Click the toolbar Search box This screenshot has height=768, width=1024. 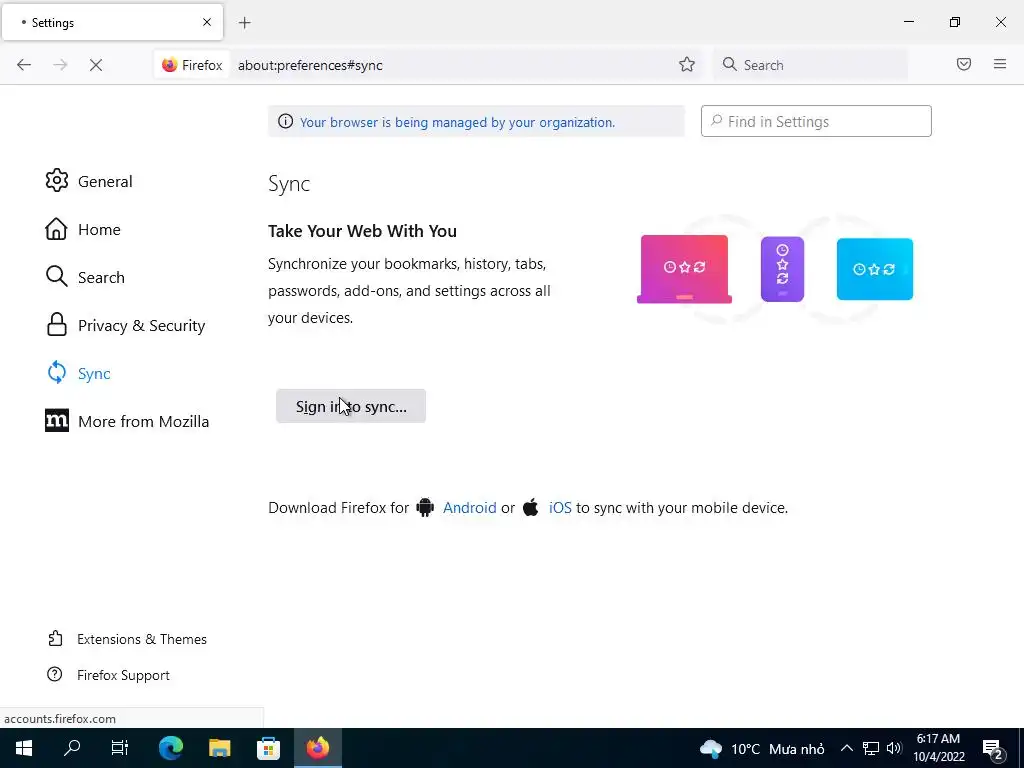(810, 65)
